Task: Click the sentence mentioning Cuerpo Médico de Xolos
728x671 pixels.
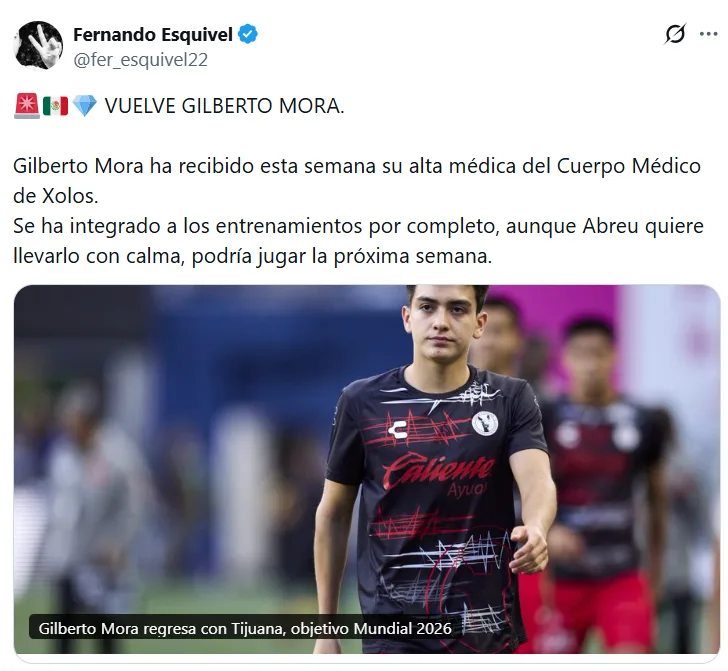Action: (x=357, y=181)
